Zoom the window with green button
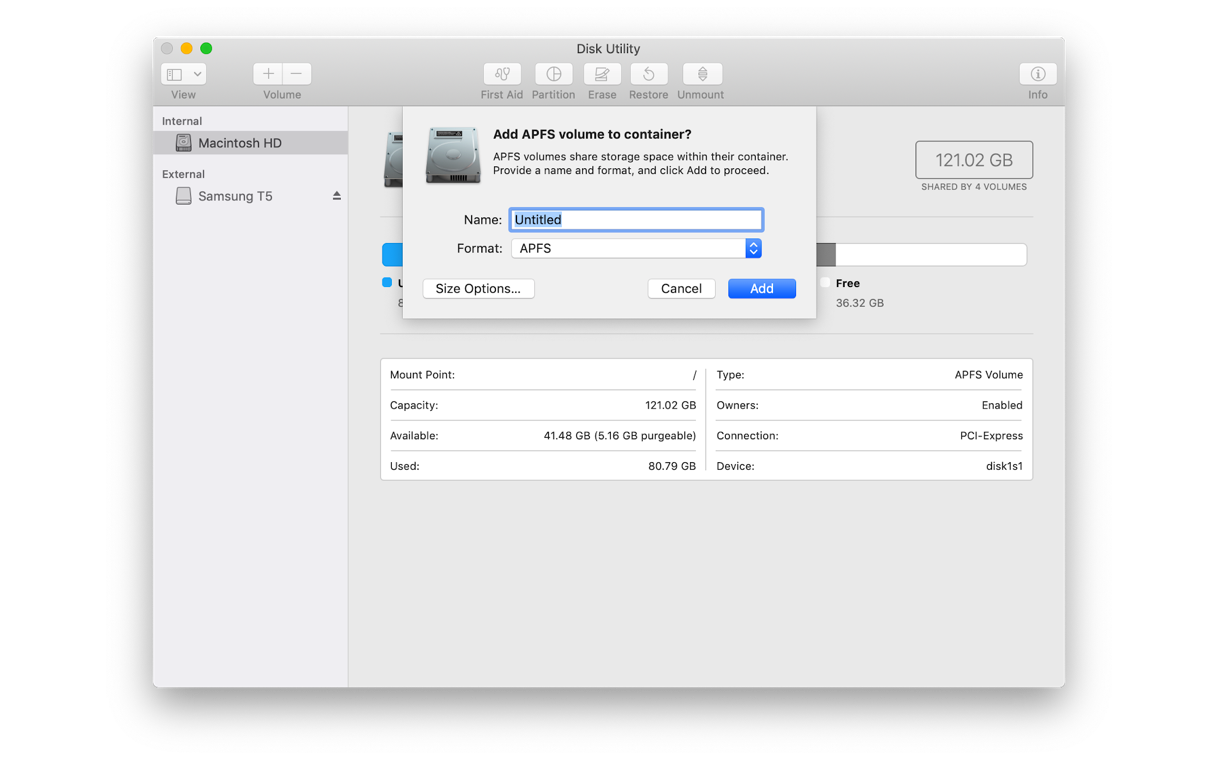 click(206, 48)
